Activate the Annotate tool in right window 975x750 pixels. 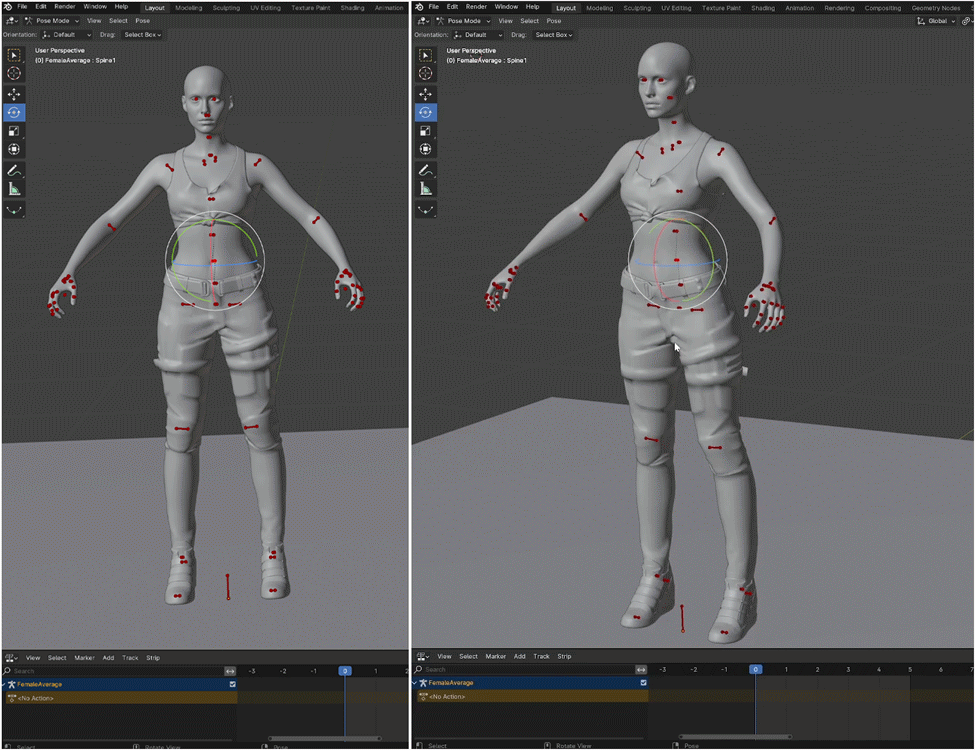tap(426, 170)
